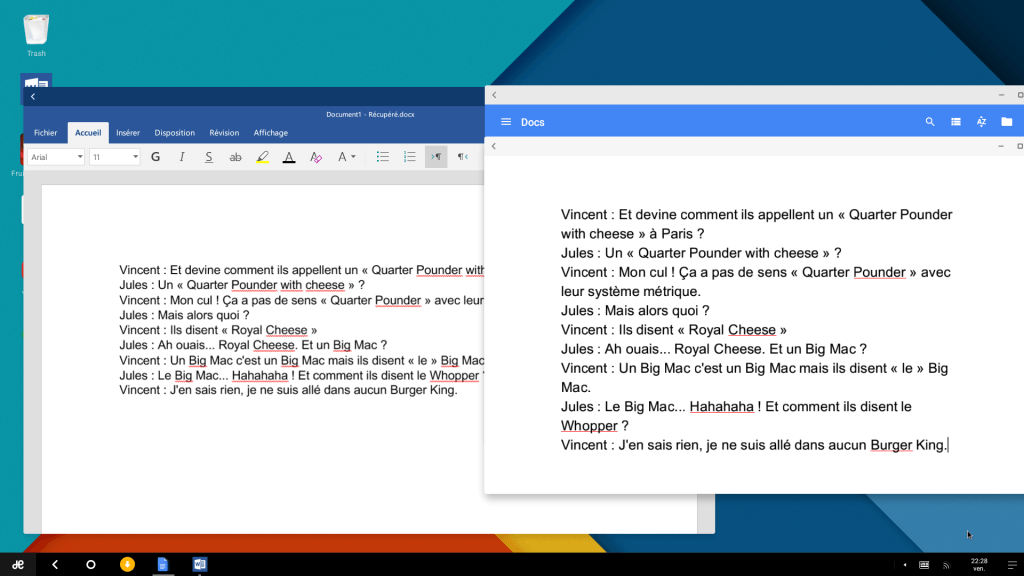Apply red font color in Word

pos(289,157)
